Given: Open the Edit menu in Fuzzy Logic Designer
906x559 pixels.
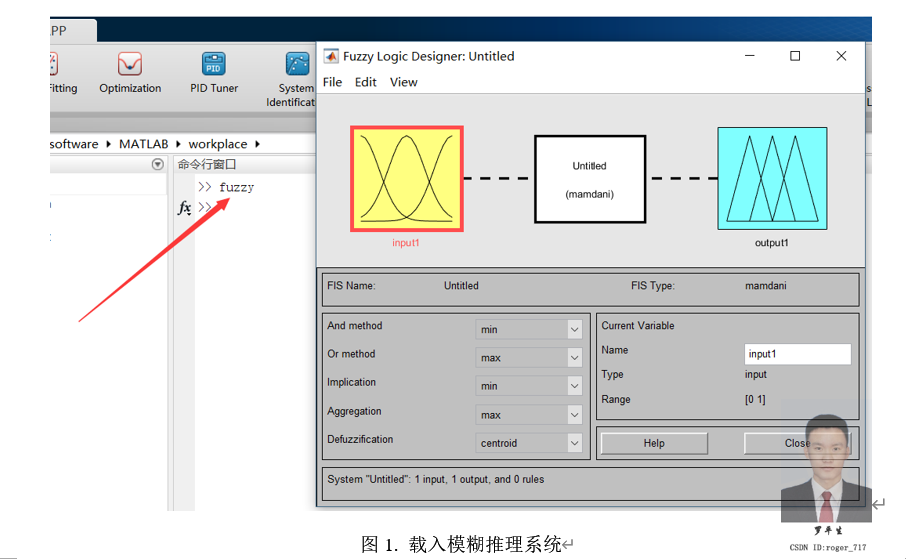Looking at the screenshot, I should point(366,82).
